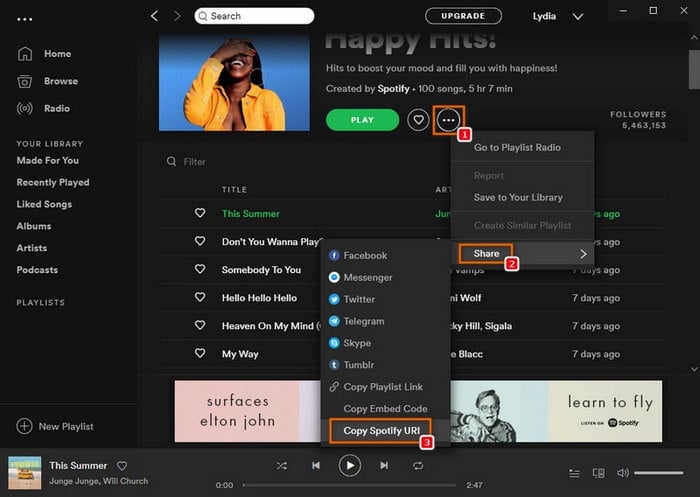Click the UPGRADE button

[x=463, y=16]
